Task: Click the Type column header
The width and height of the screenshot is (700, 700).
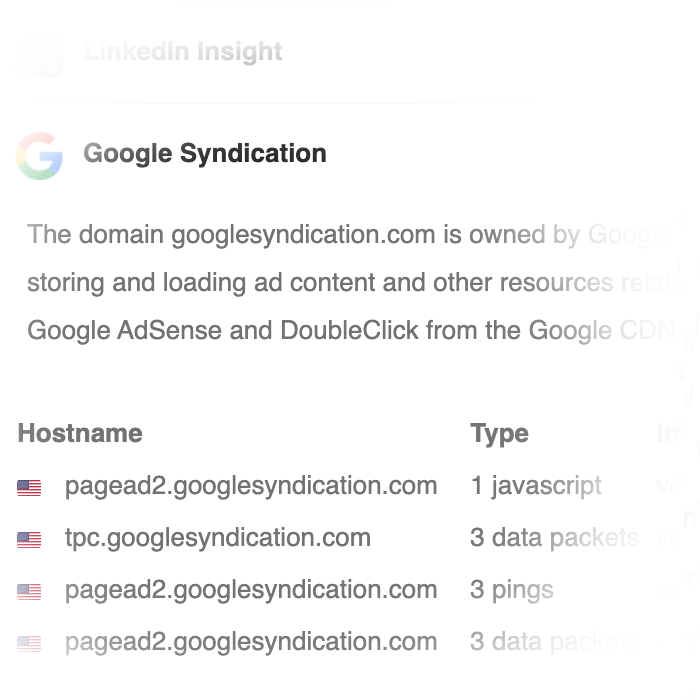Action: click(500, 434)
